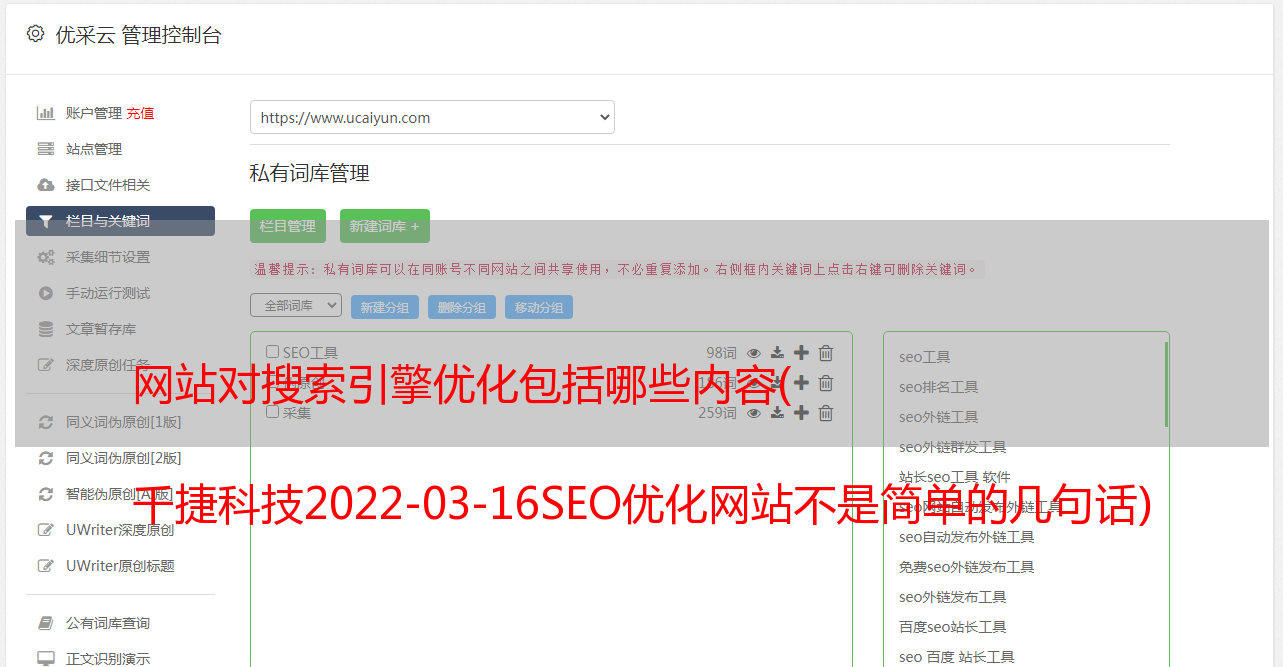Click the cloud upload icon for 接口文件相关
Image resolution: width=1283 pixels, height=667 pixels.
pos(45,185)
